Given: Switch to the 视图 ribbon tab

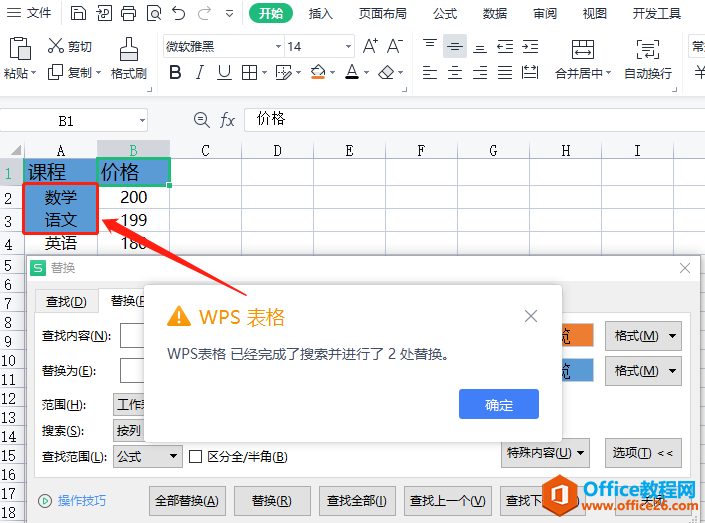Looking at the screenshot, I should (x=594, y=14).
